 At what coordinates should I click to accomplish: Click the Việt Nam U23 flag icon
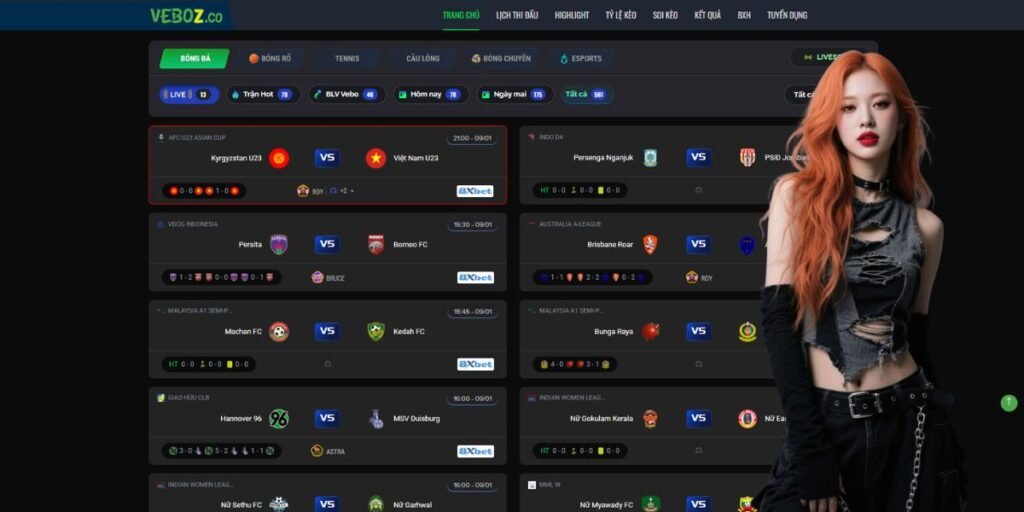pos(376,158)
